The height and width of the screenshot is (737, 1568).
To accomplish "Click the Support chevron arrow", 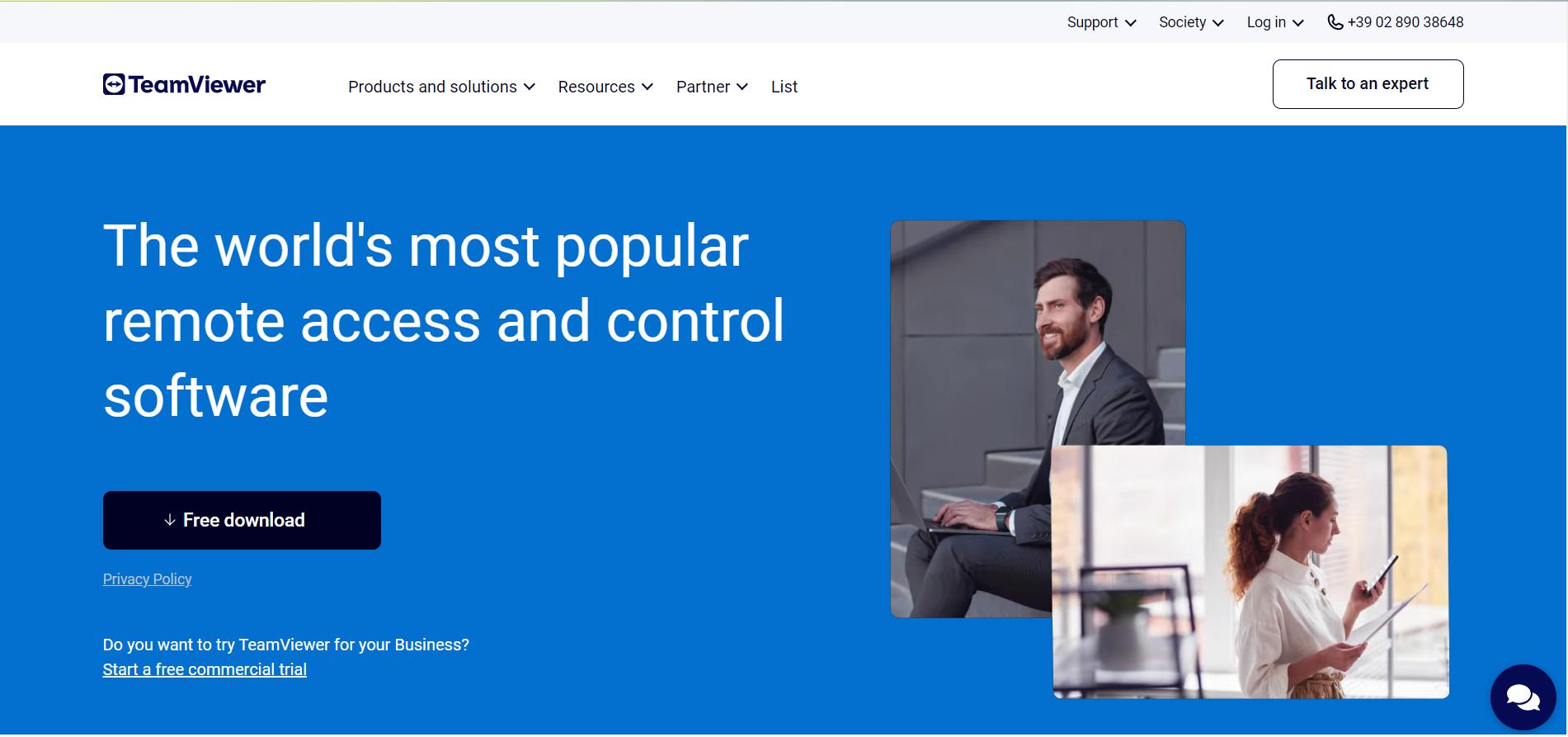I will (1131, 23).
